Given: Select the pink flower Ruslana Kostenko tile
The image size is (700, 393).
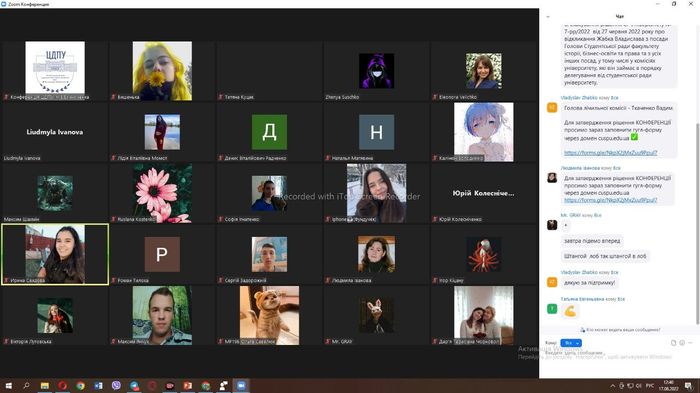Looking at the screenshot, I should 162,193.
